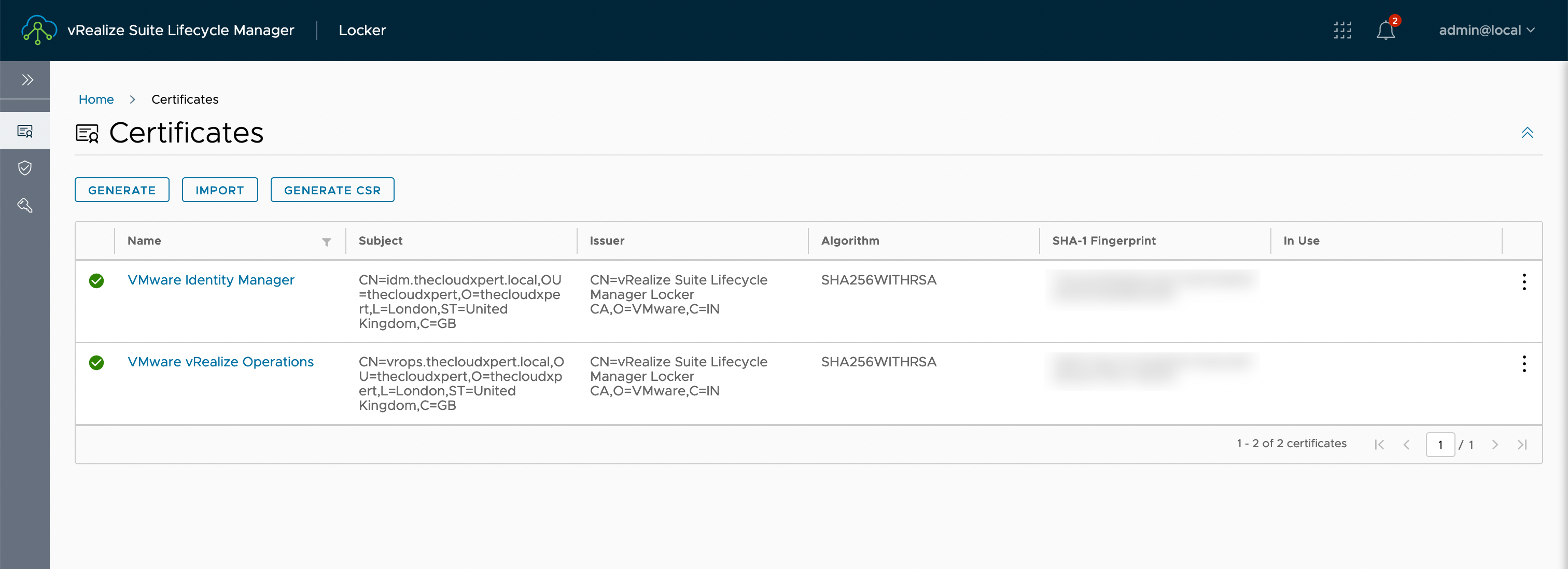Open VMware vRealize Operations certificate link
This screenshot has width=1568, height=569.
coord(220,362)
